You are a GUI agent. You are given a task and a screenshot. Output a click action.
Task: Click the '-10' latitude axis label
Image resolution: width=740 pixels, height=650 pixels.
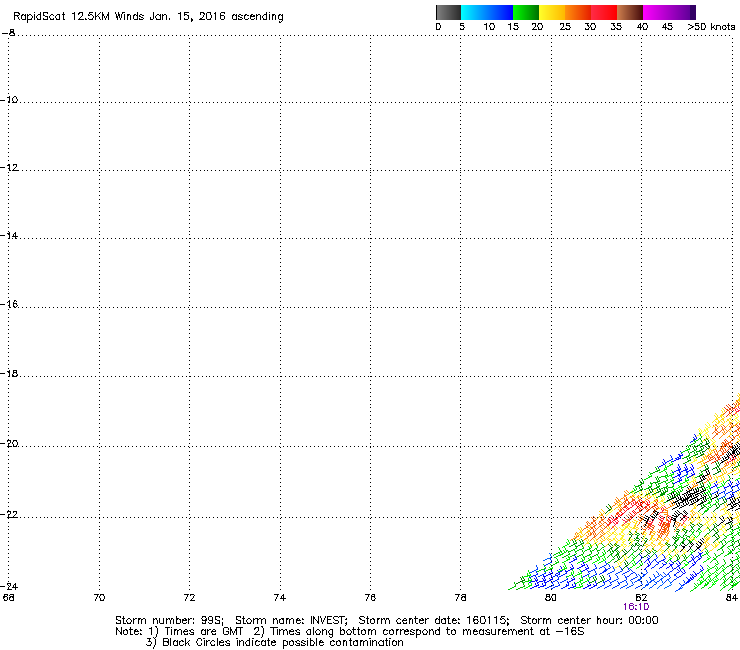9,100
